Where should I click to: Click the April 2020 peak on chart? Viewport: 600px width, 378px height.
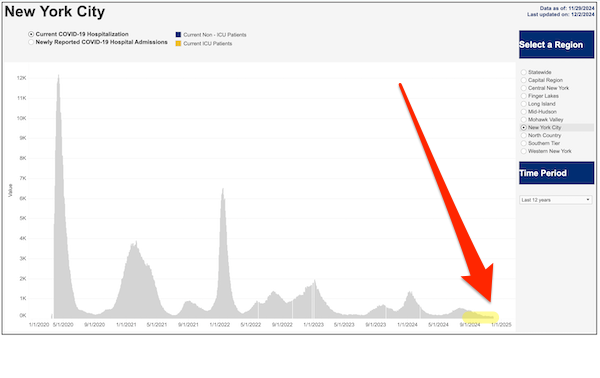pyautogui.click(x=59, y=78)
